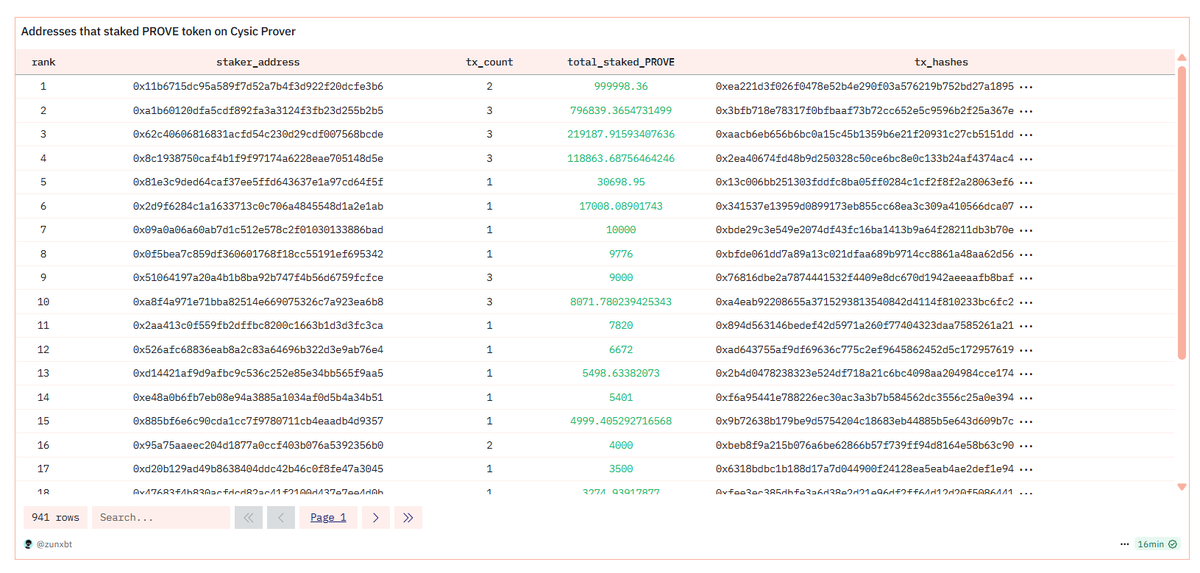
Task: Click the scrollbar up arrow
Action: coord(1181,57)
